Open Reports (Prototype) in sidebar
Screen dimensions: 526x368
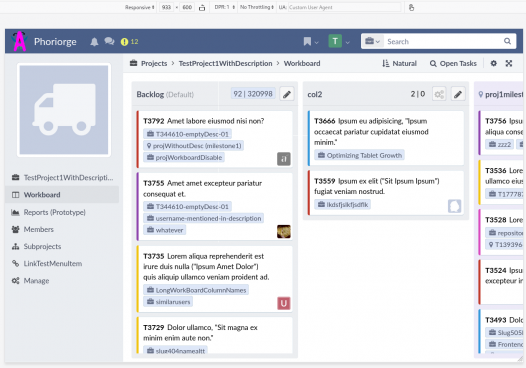coord(62,212)
